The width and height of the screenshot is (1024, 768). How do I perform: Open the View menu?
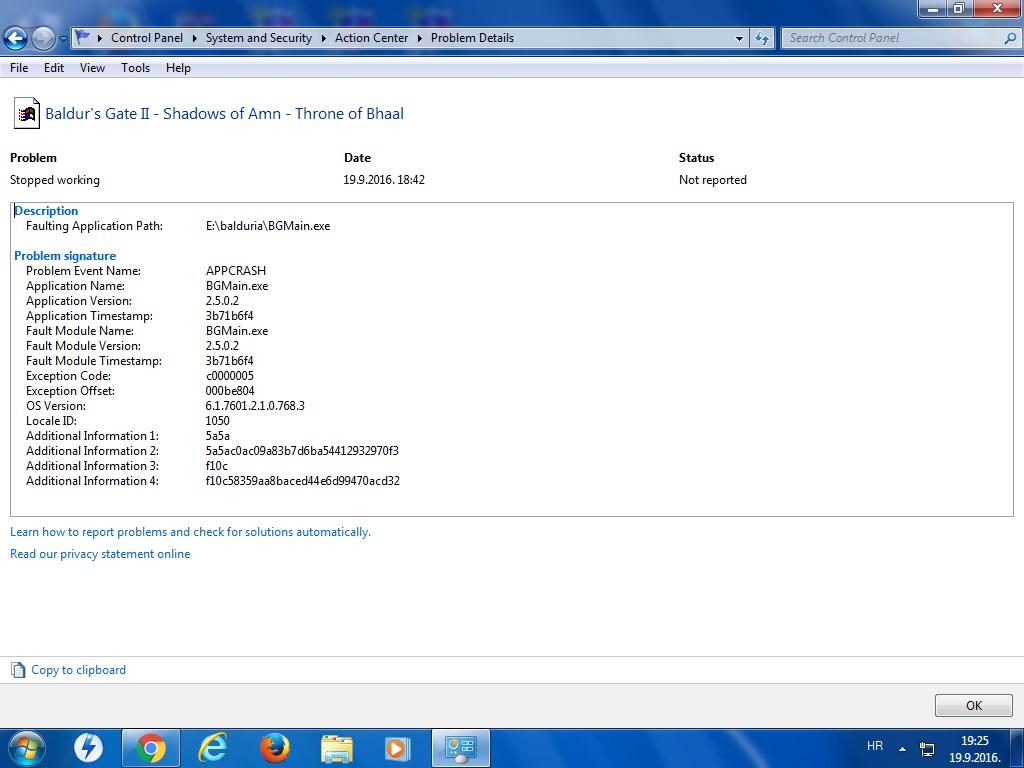(92, 68)
